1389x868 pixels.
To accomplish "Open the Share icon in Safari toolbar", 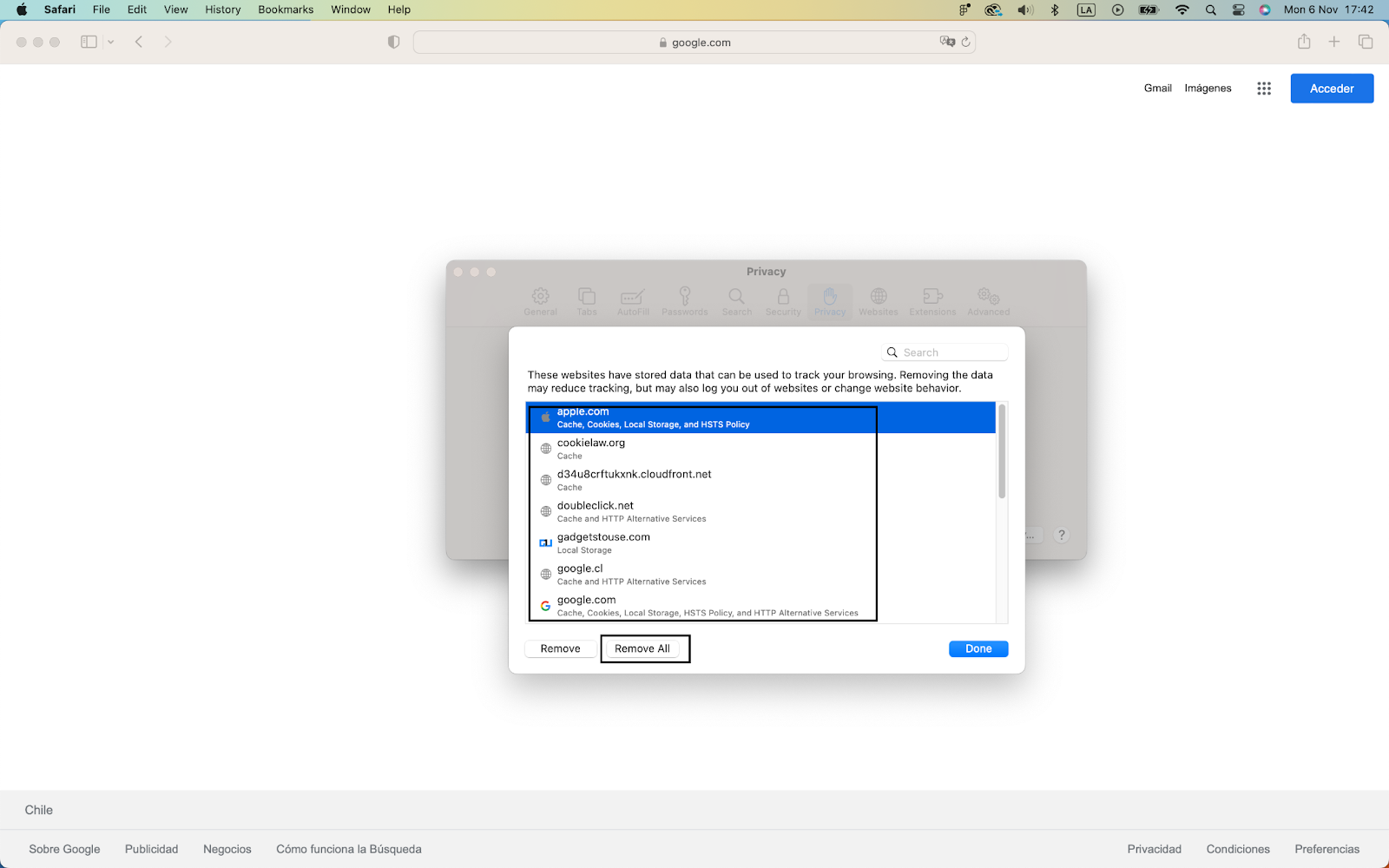I will 1304,42.
